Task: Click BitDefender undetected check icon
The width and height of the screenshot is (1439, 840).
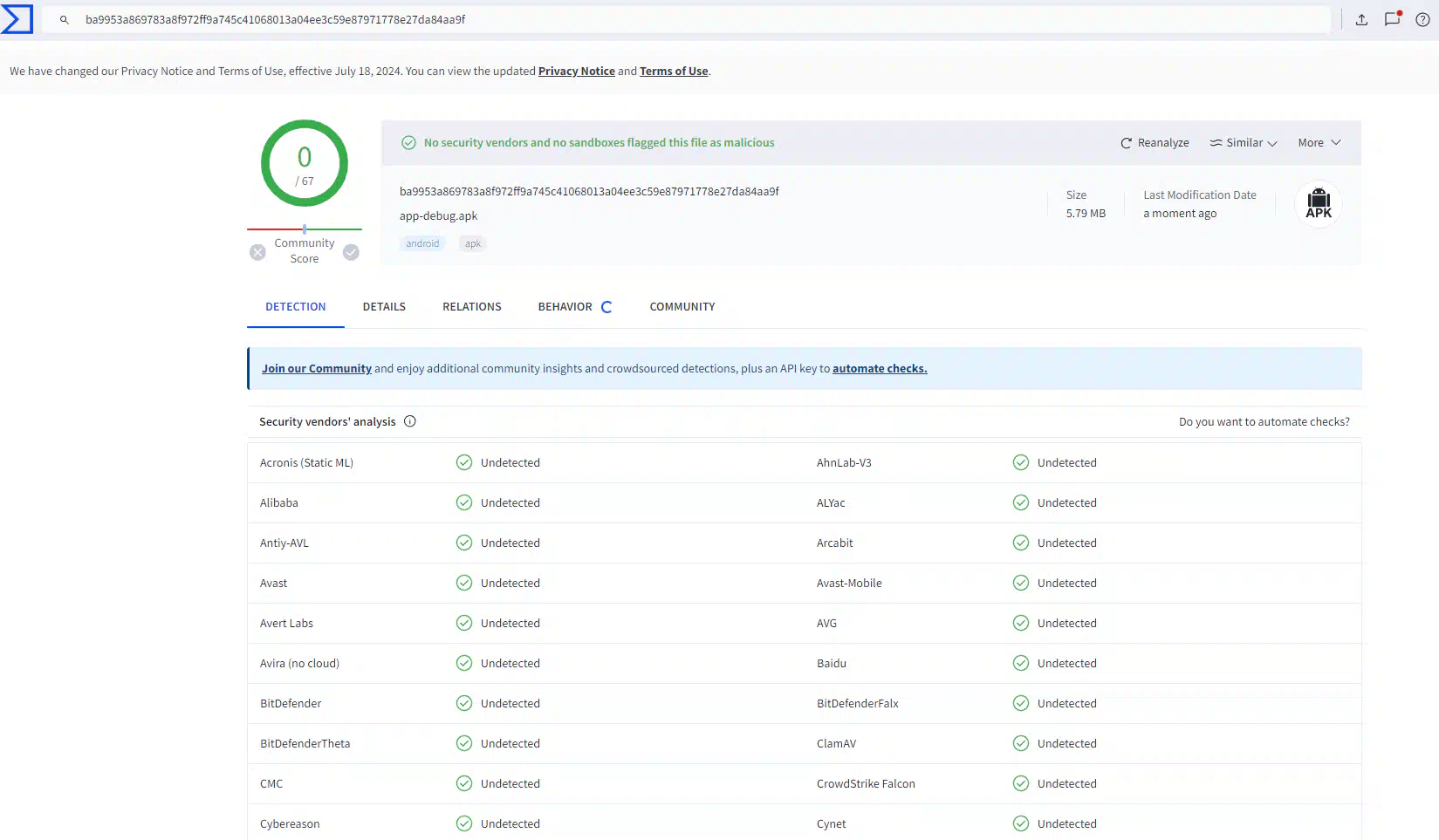Action: [464, 703]
